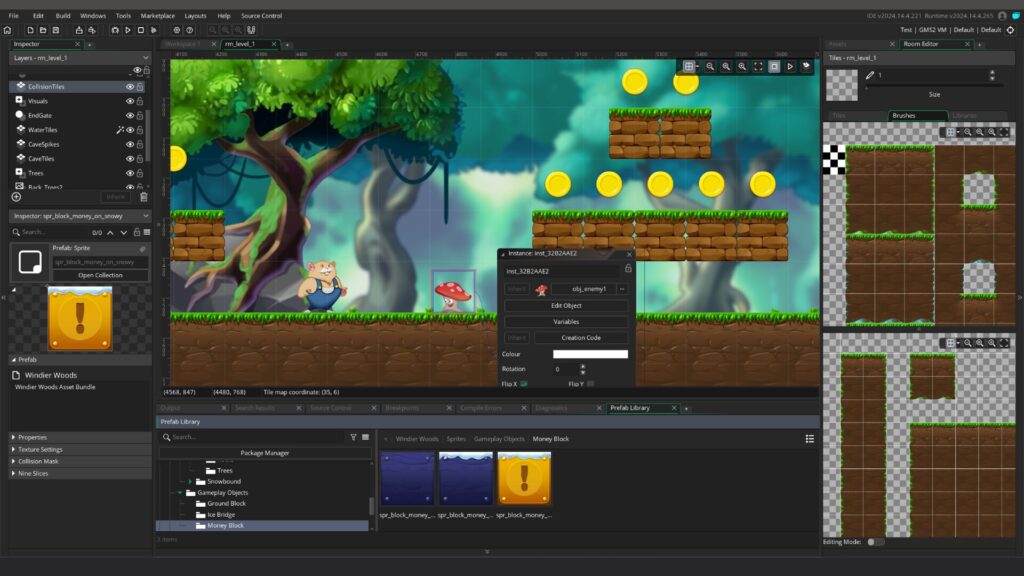Open the Package Manager button
Viewport: 1024px width, 576px height.
264,453
